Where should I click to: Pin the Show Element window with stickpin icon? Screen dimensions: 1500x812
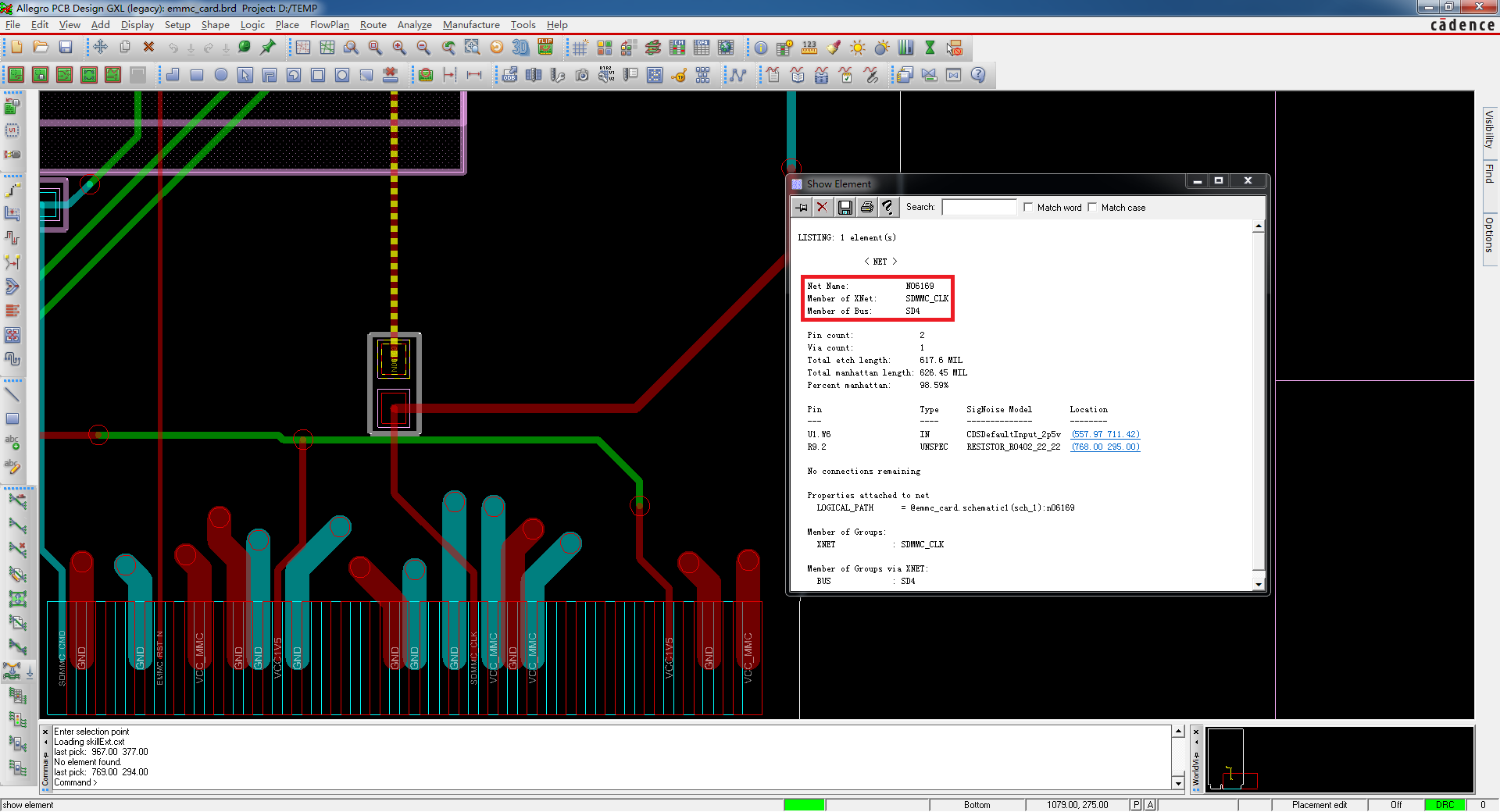coord(802,207)
